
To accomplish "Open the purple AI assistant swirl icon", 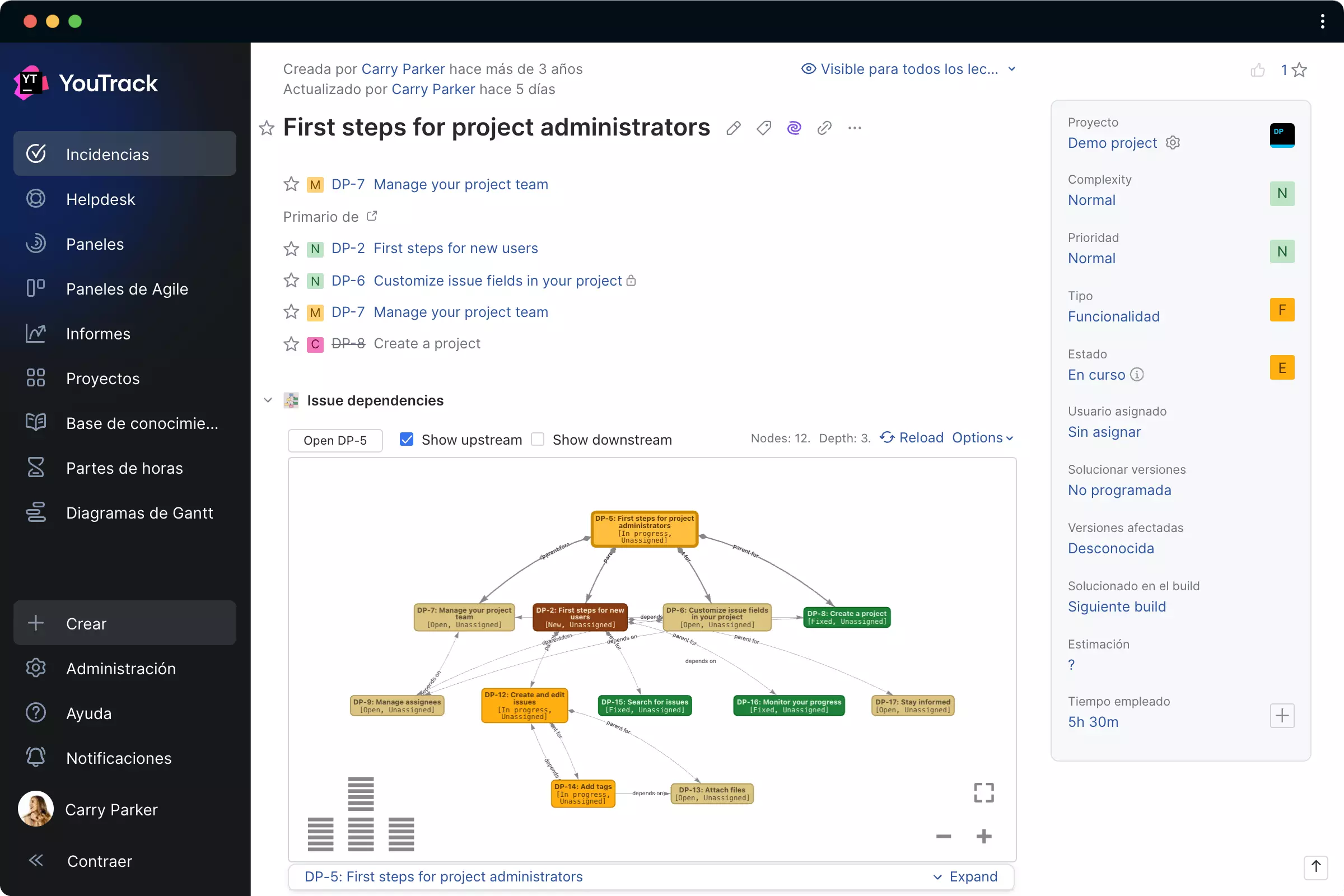I will [794, 128].
